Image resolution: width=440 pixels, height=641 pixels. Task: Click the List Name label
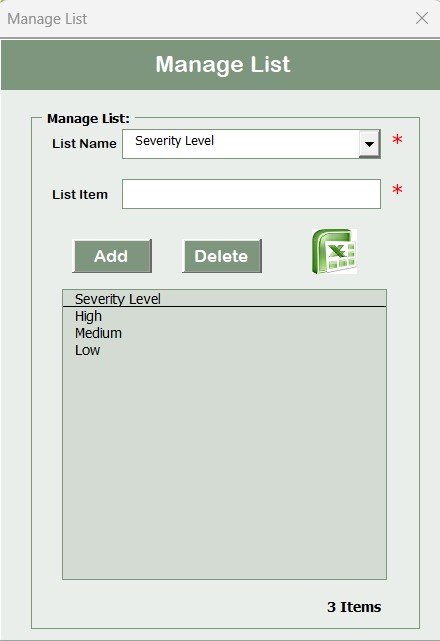coord(84,143)
